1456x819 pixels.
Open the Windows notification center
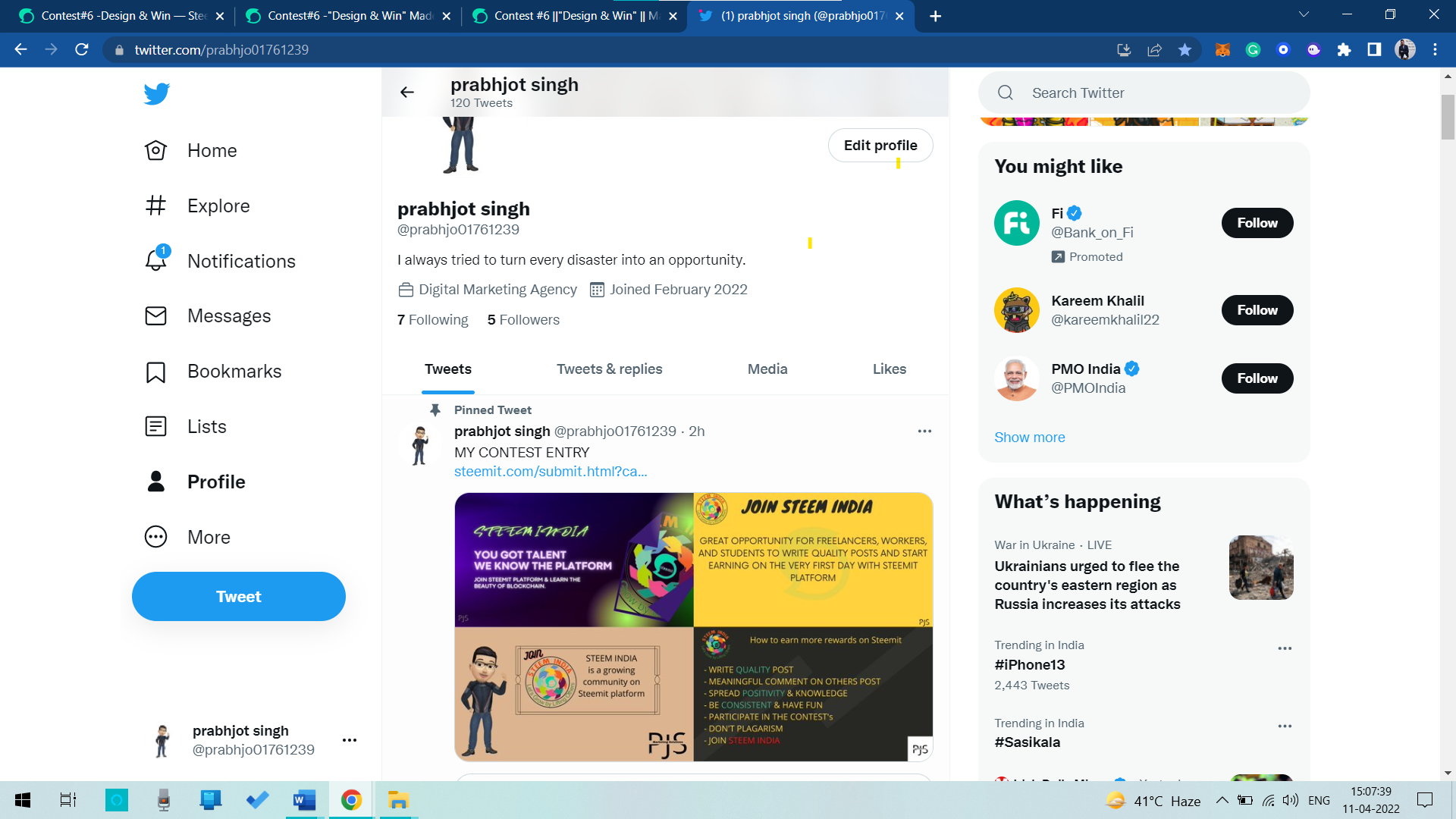1425,800
